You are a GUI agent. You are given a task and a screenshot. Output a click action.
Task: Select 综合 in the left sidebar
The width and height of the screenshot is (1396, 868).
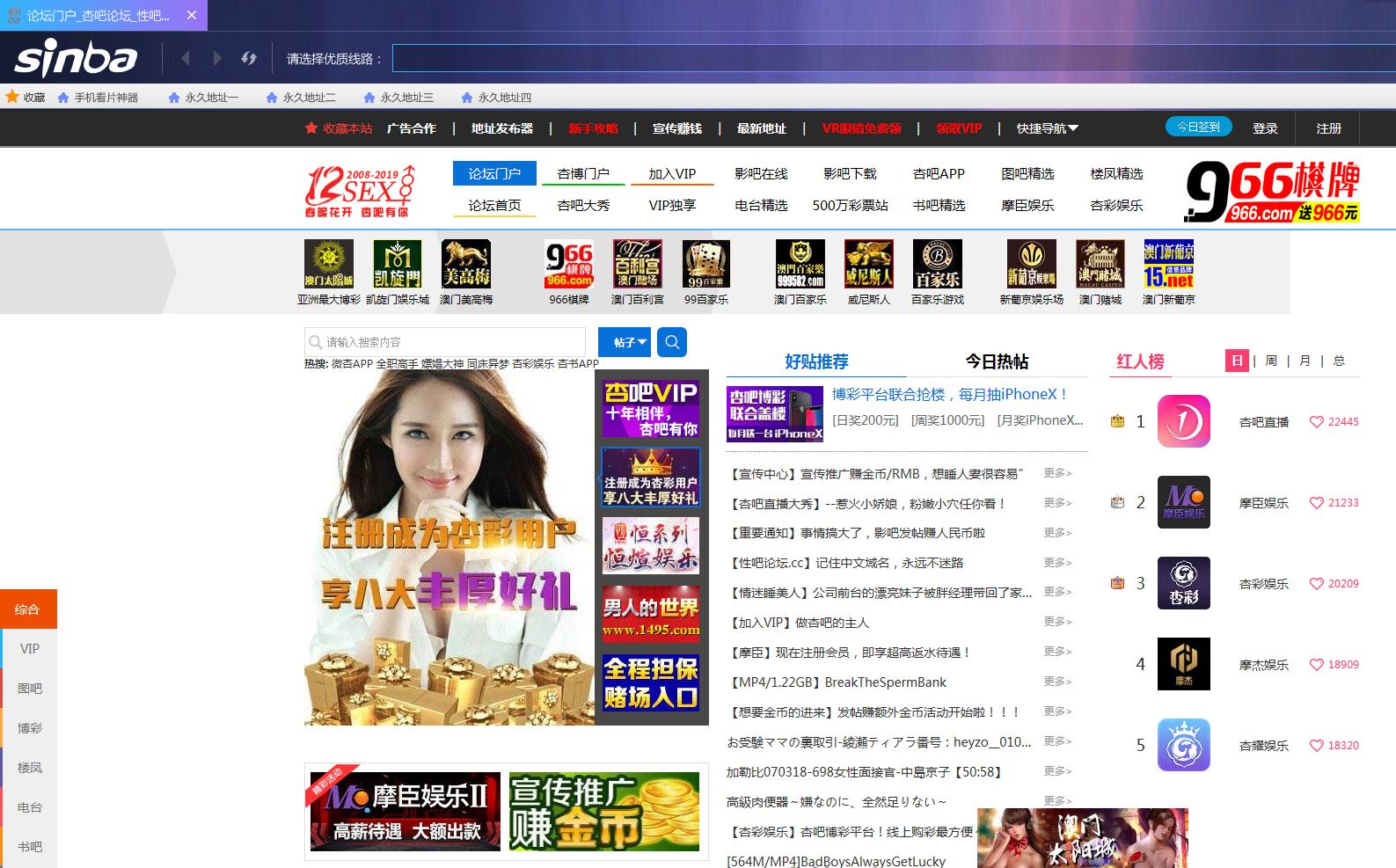click(28, 609)
